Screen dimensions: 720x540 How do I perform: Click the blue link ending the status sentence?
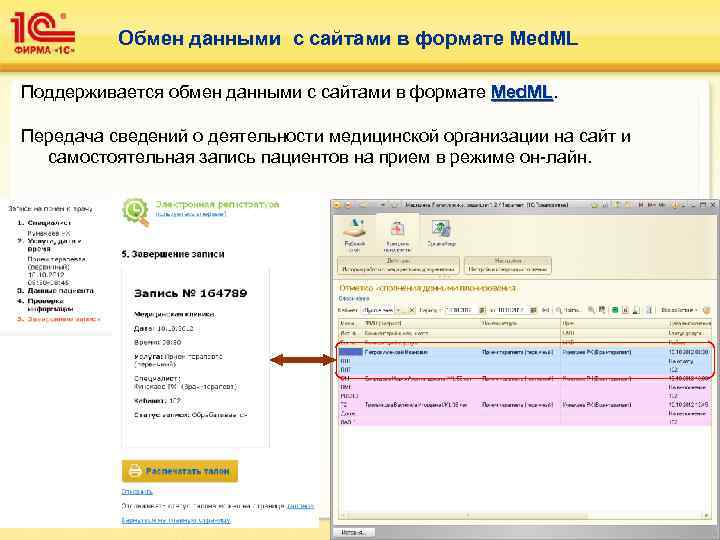click(300, 506)
